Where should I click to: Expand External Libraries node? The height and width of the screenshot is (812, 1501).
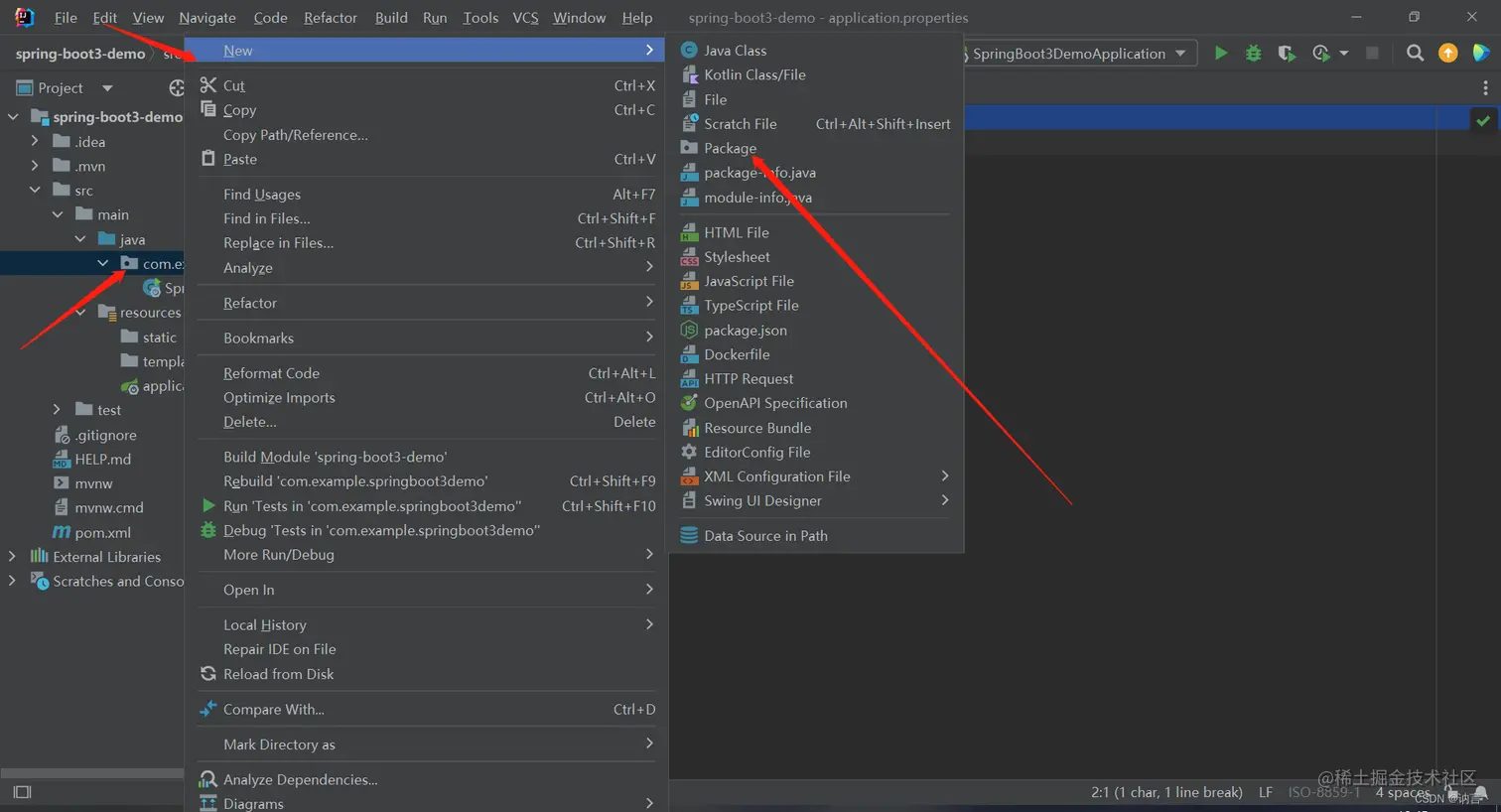(12, 556)
